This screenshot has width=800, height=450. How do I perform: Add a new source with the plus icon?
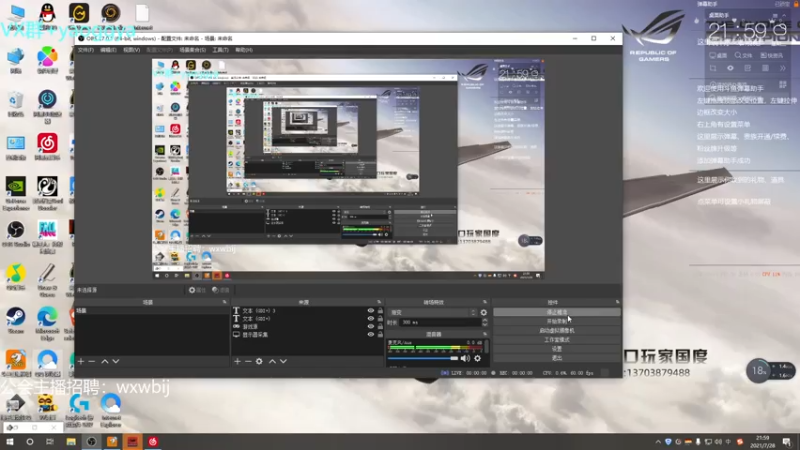click(x=237, y=361)
